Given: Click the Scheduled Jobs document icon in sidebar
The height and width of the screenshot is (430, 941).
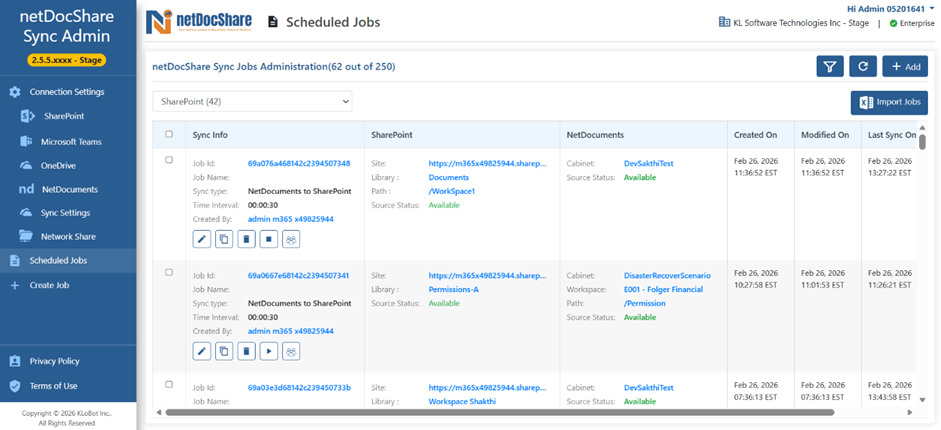Looking at the screenshot, I should [15, 261].
